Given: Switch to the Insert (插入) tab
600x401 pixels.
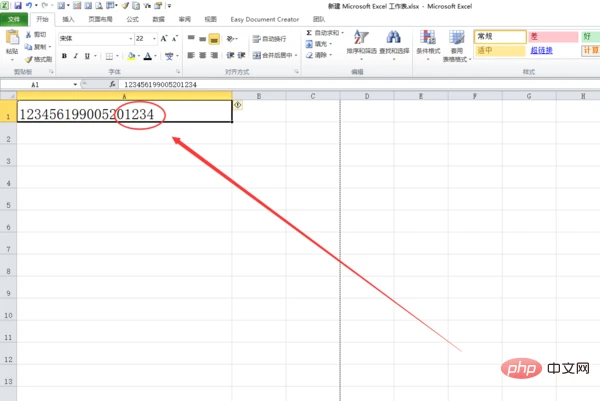Looking at the screenshot, I should point(68,19).
